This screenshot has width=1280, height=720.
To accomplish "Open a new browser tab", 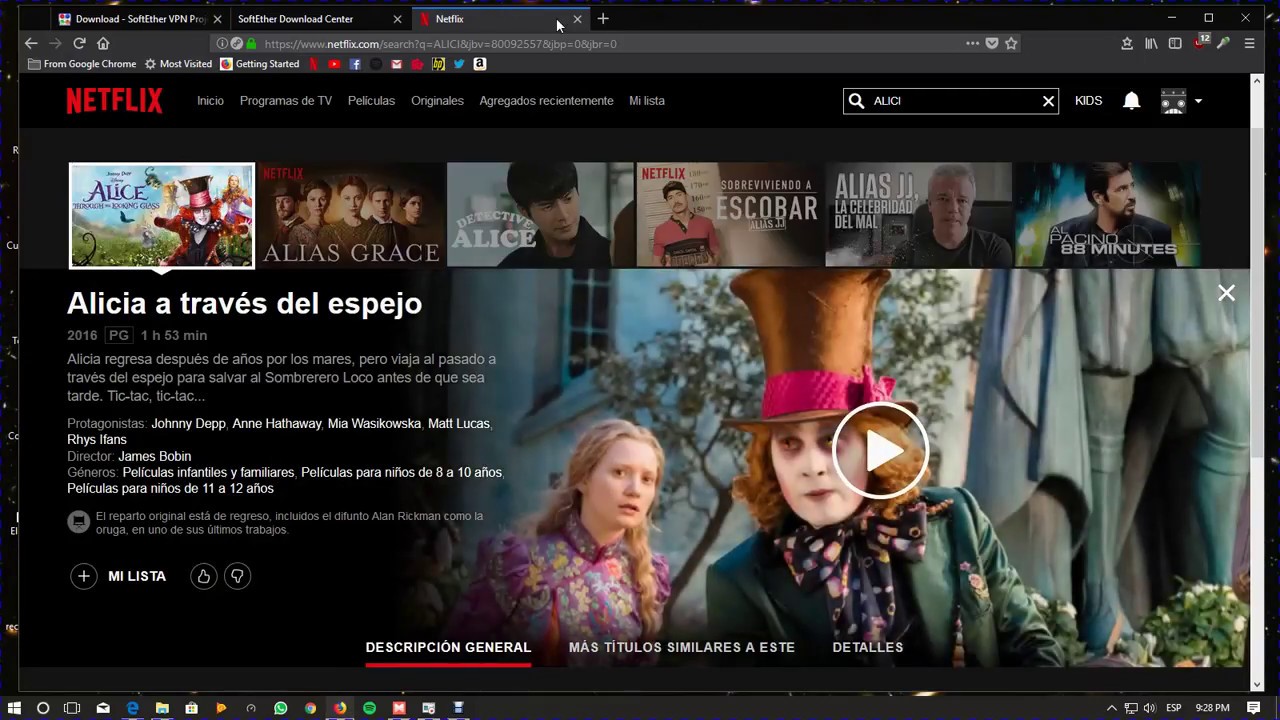I will [603, 19].
